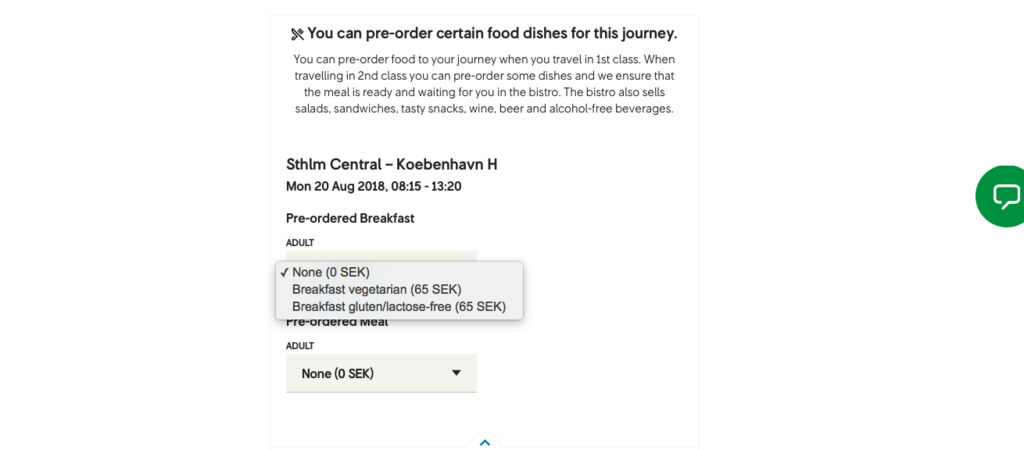This screenshot has height=450, width=1024.
Task: Click the description paragraph about pre-ordering food
Action: point(485,84)
